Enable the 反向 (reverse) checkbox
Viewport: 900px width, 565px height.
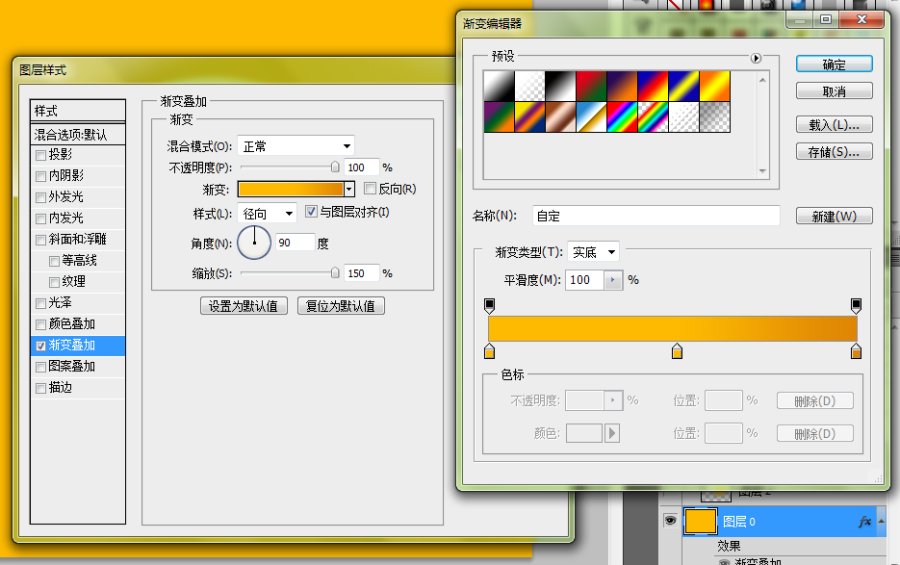coord(370,188)
